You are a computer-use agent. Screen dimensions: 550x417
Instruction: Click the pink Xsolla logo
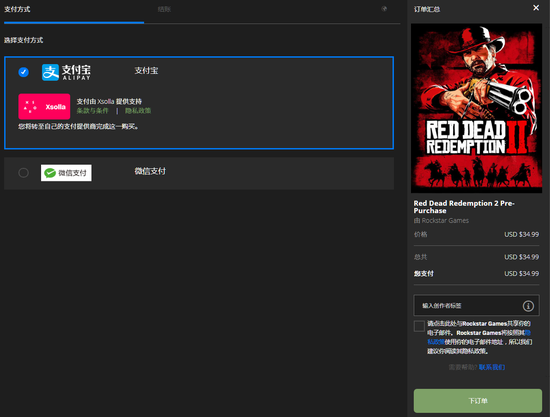point(44,106)
